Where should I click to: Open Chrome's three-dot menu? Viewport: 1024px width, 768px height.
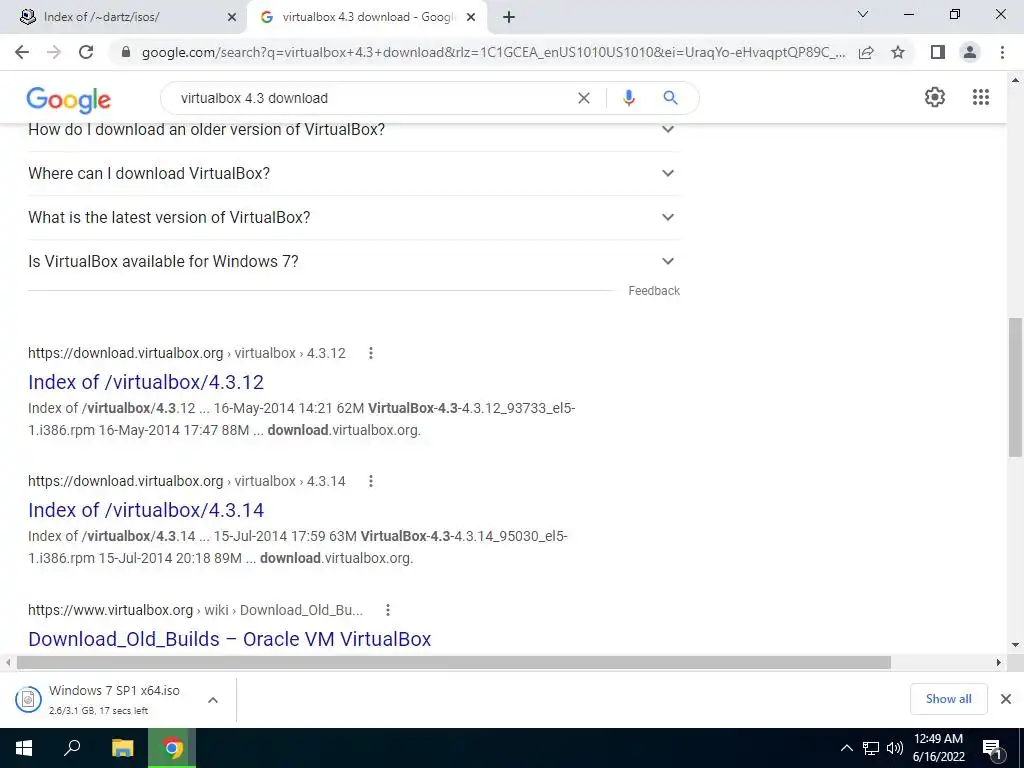coord(1002,52)
